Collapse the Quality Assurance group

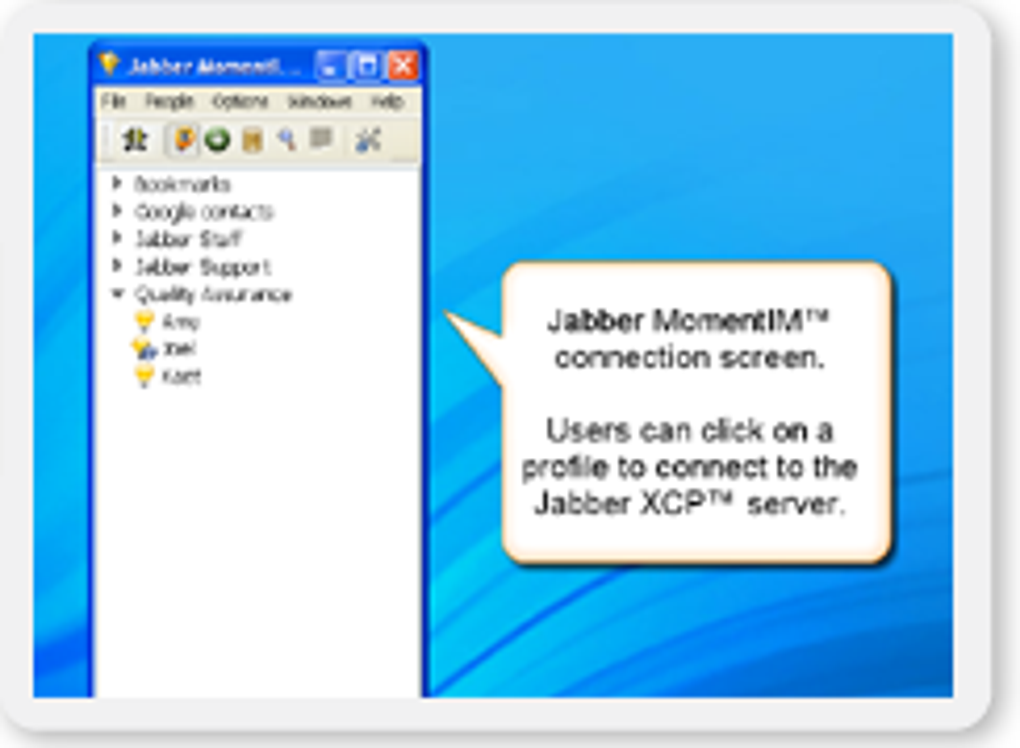[118, 293]
